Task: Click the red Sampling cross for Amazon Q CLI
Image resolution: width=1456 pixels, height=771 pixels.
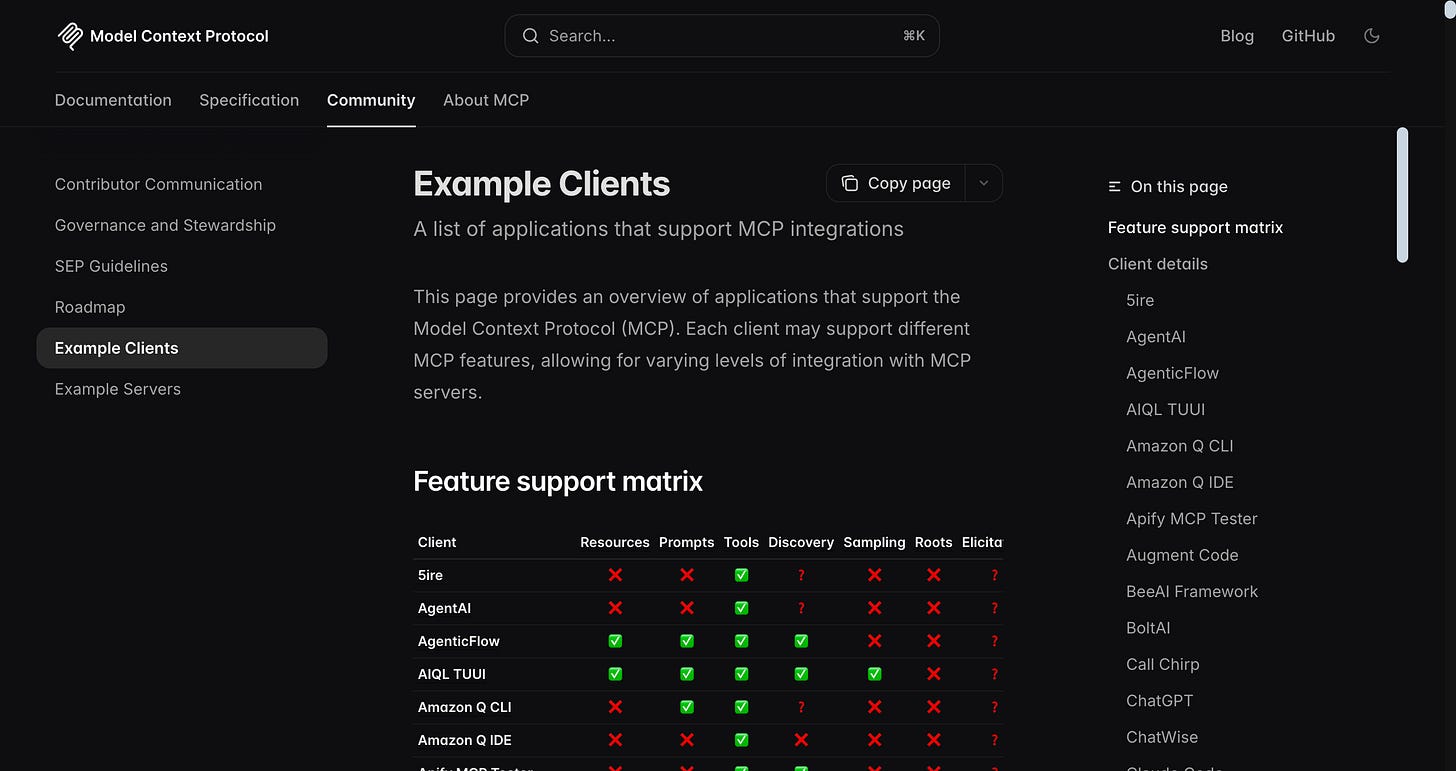Action: (x=874, y=707)
